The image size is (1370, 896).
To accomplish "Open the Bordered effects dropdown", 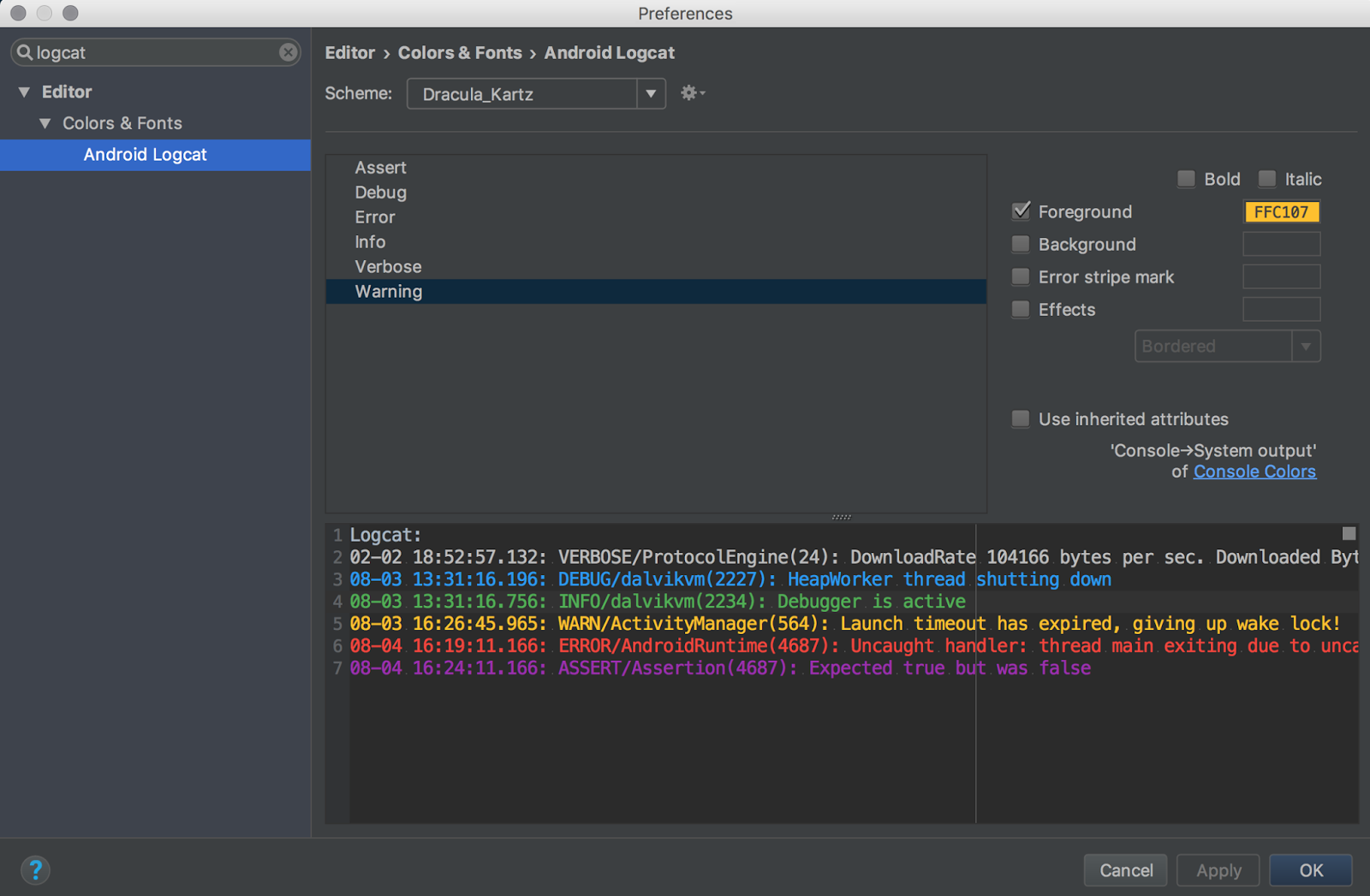I will 1305,346.
